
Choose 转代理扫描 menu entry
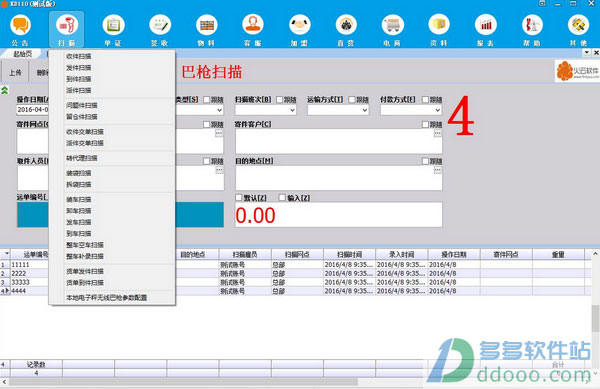coord(82,158)
